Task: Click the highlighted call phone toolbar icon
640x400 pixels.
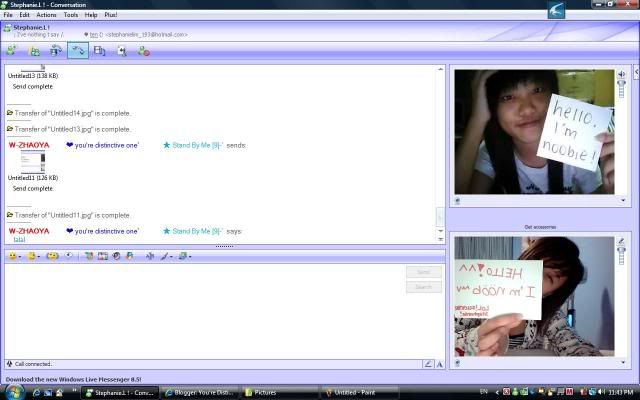Action: (x=78, y=51)
